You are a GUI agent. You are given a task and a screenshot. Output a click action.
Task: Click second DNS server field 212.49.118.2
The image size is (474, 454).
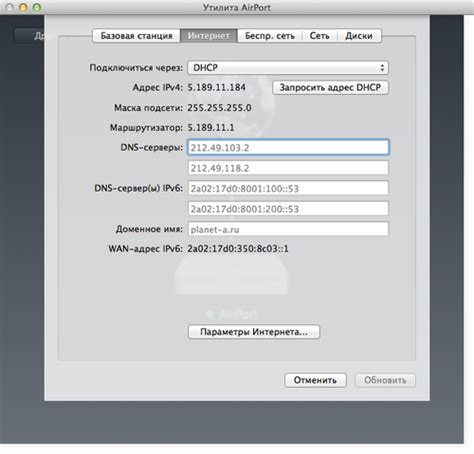288,168
